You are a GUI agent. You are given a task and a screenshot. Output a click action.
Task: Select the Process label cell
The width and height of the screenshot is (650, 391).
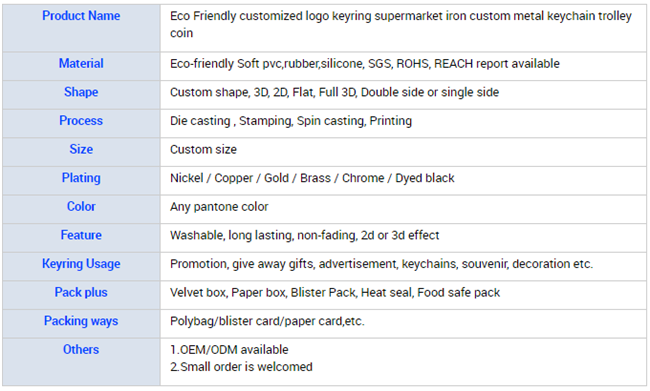81,121
